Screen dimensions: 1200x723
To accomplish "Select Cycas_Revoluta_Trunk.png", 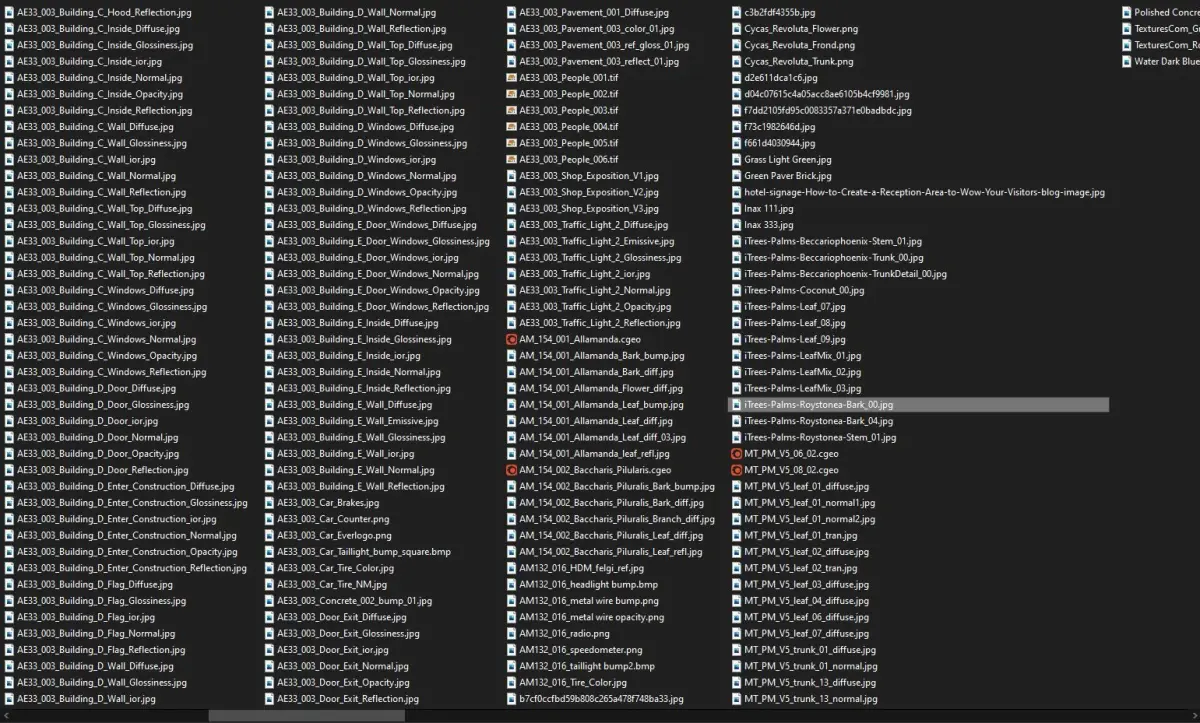I will click(x=799, y=61).
